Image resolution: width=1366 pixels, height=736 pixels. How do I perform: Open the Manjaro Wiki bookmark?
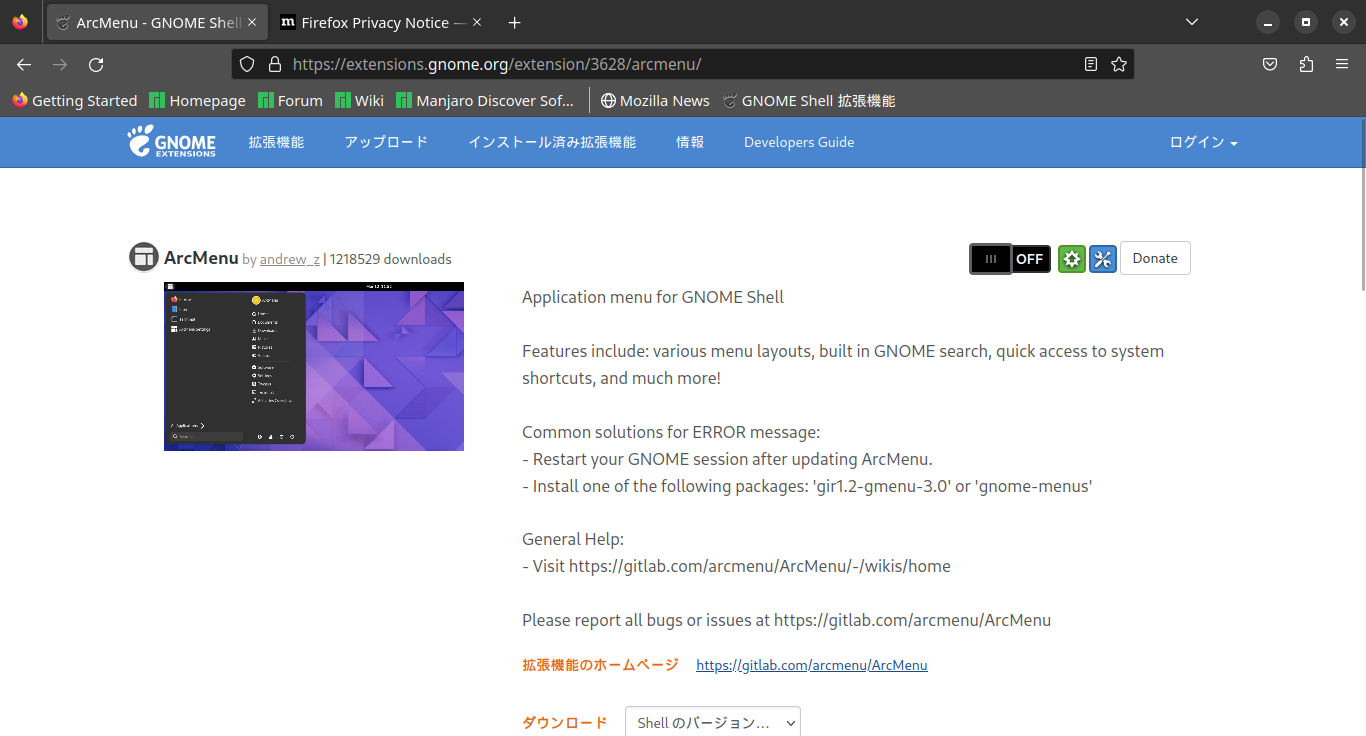coord(360,100)
